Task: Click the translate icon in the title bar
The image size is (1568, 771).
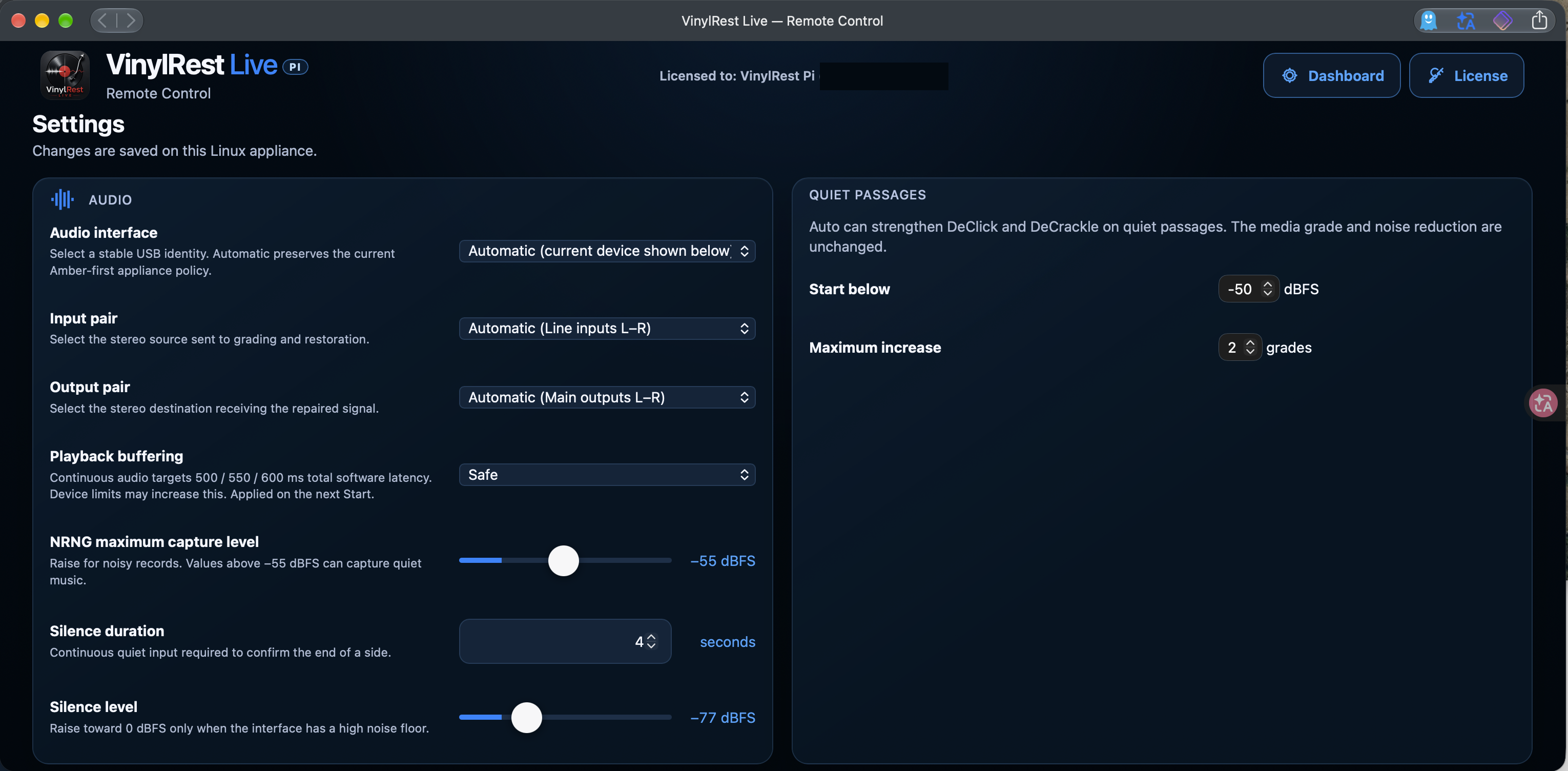Action: click(x=1466, y=21)
